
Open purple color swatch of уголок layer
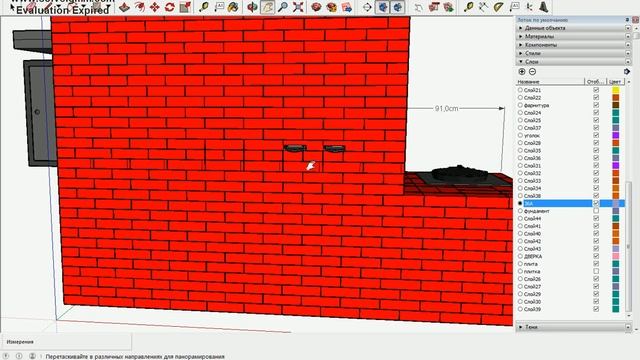click(616, 135)
